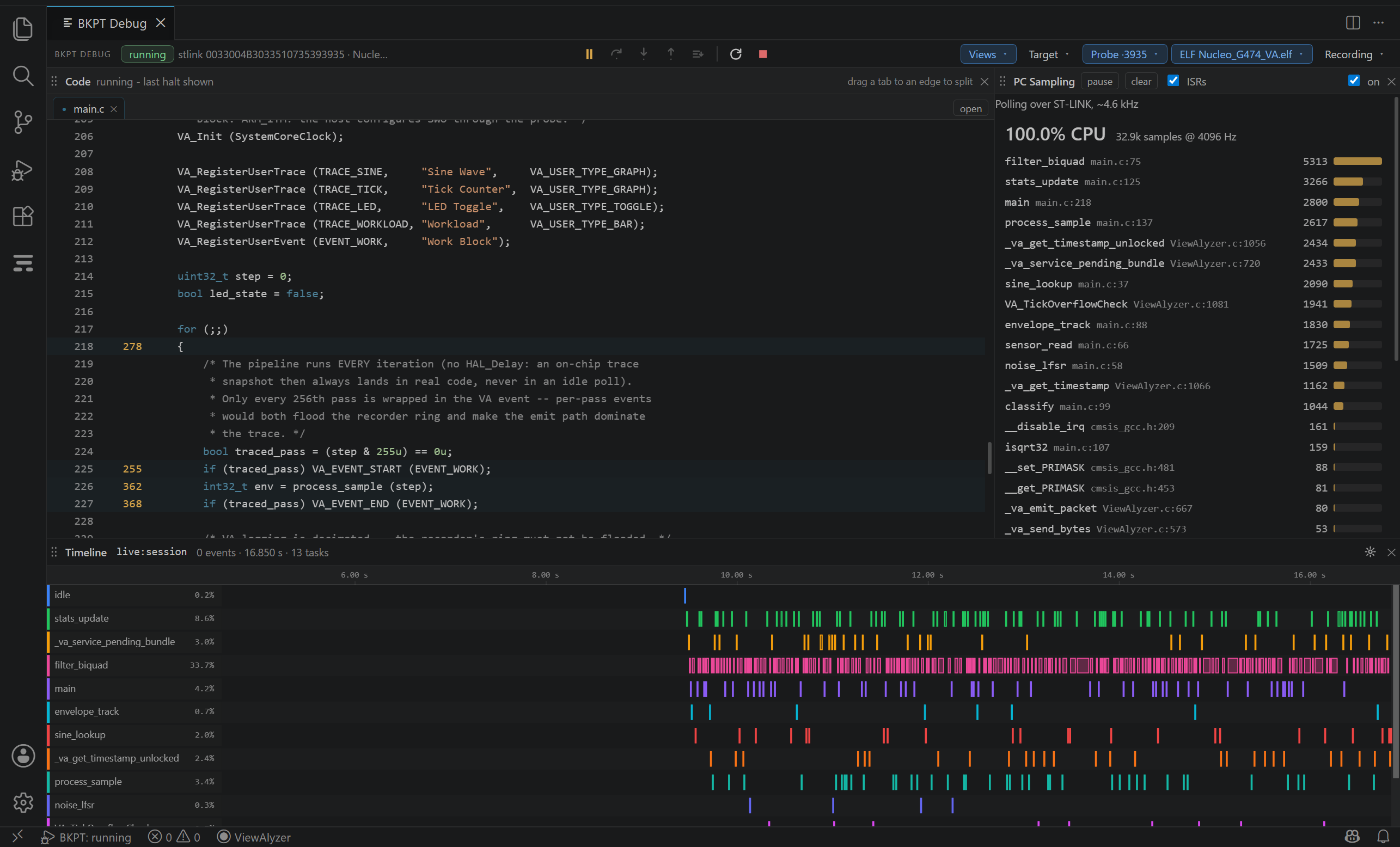
Task: Grab the PC Sampling drag handle
Action: pos(1002,81)
